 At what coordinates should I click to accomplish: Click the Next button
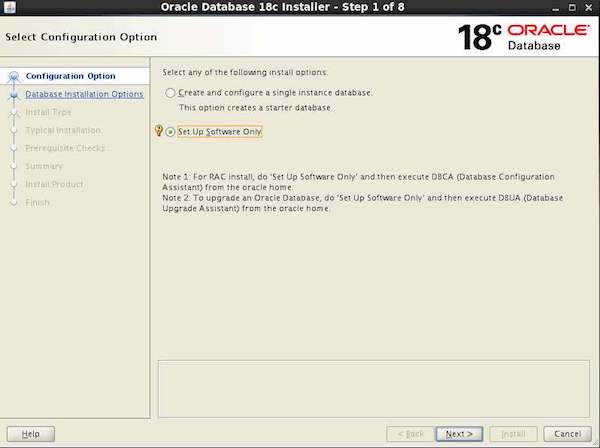click(459, 434)
